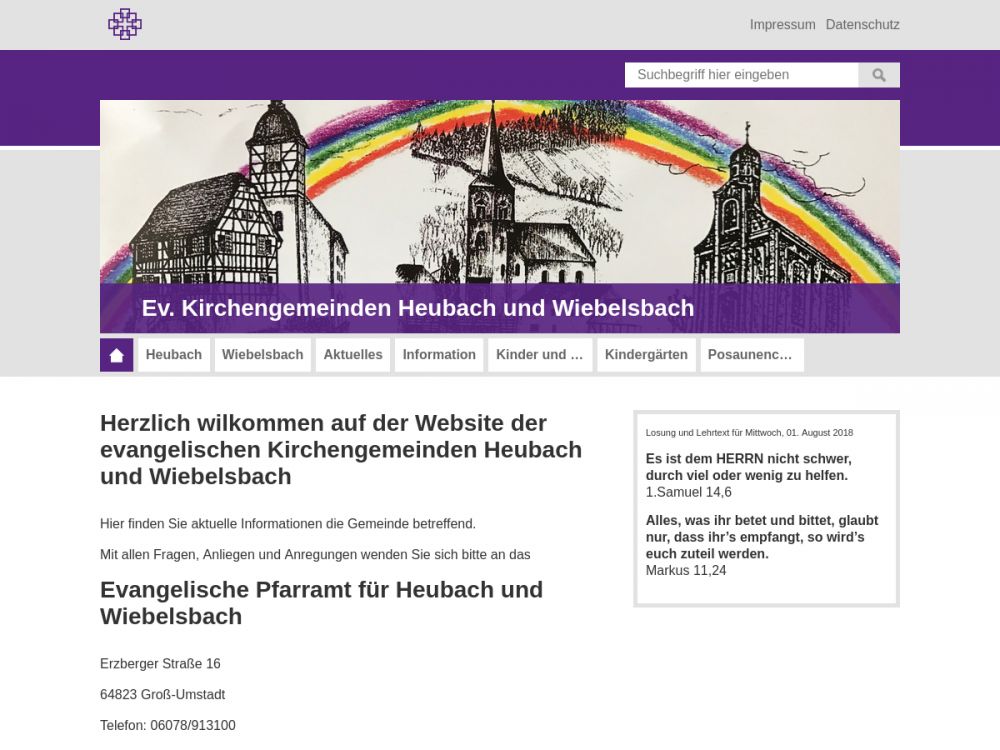The width and height of the screenshot is (1000, 750).
Task: Click the Herzlich wilkommen page heading
Action: (x=340, y=449)
